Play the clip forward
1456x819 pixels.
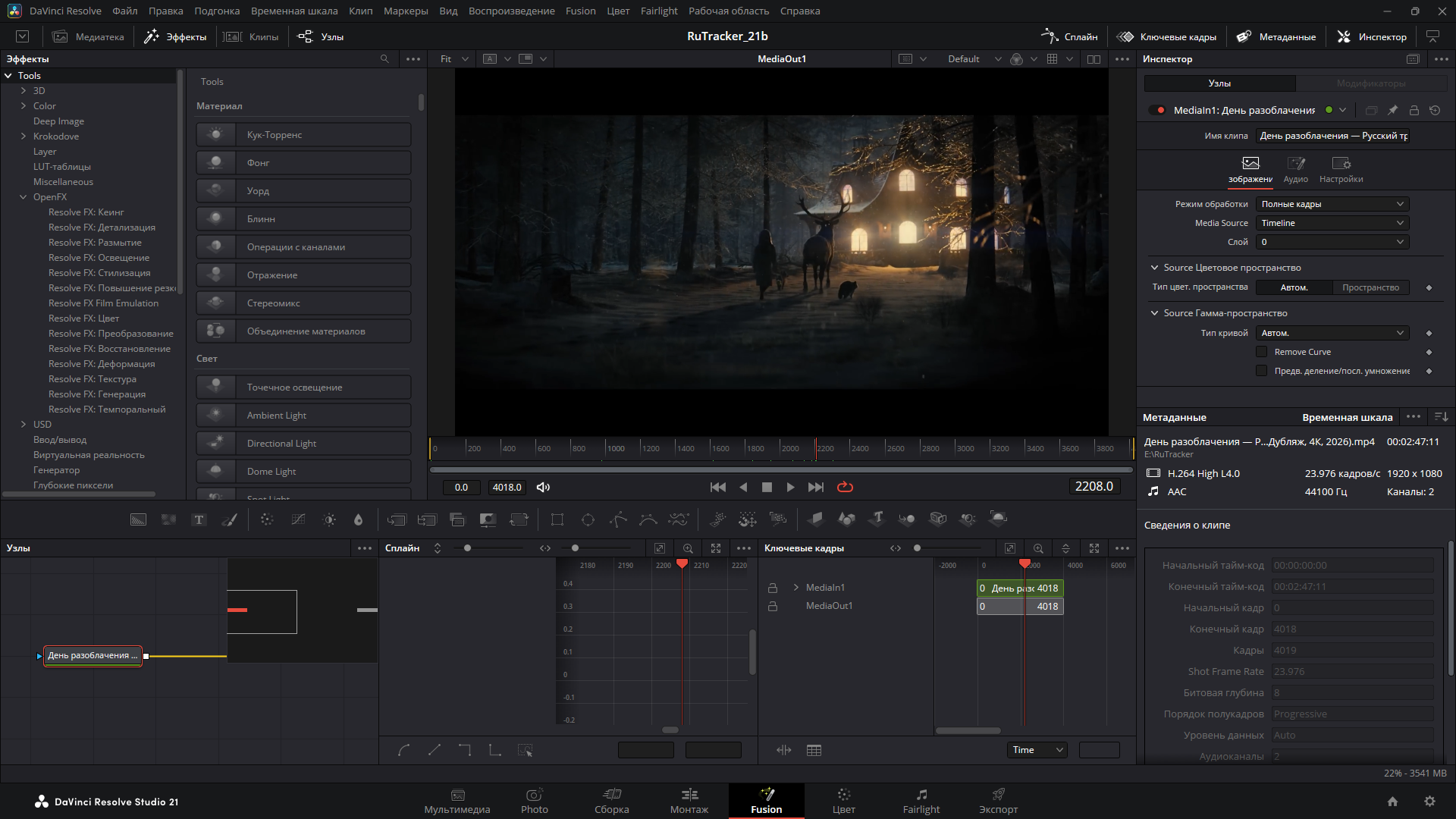coord(790,487)
